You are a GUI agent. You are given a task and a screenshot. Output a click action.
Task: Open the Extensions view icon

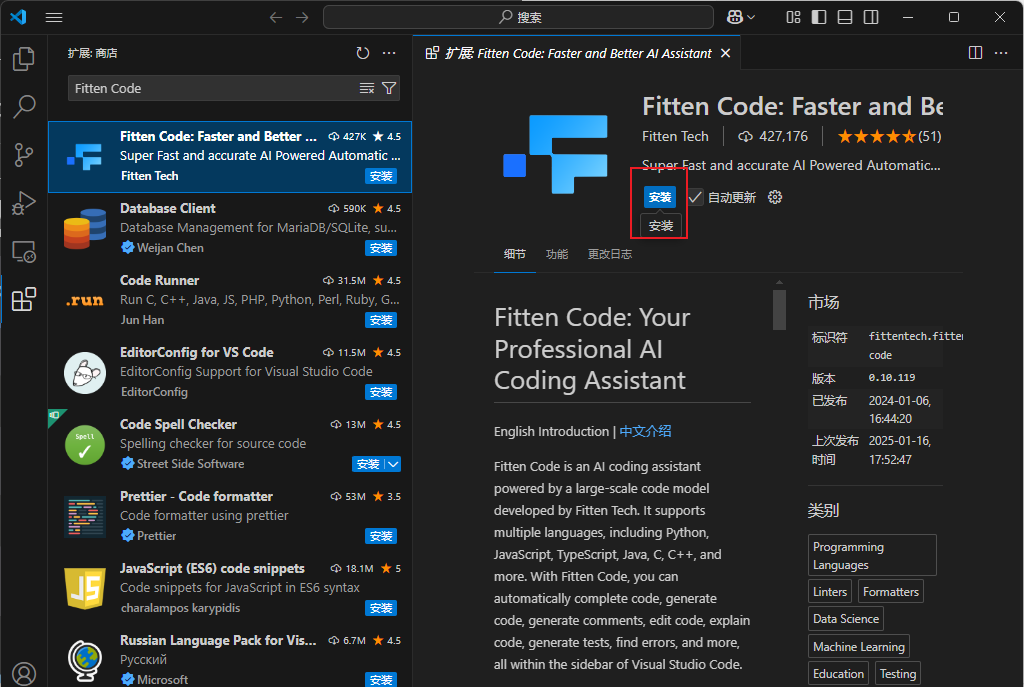[24, 299]
